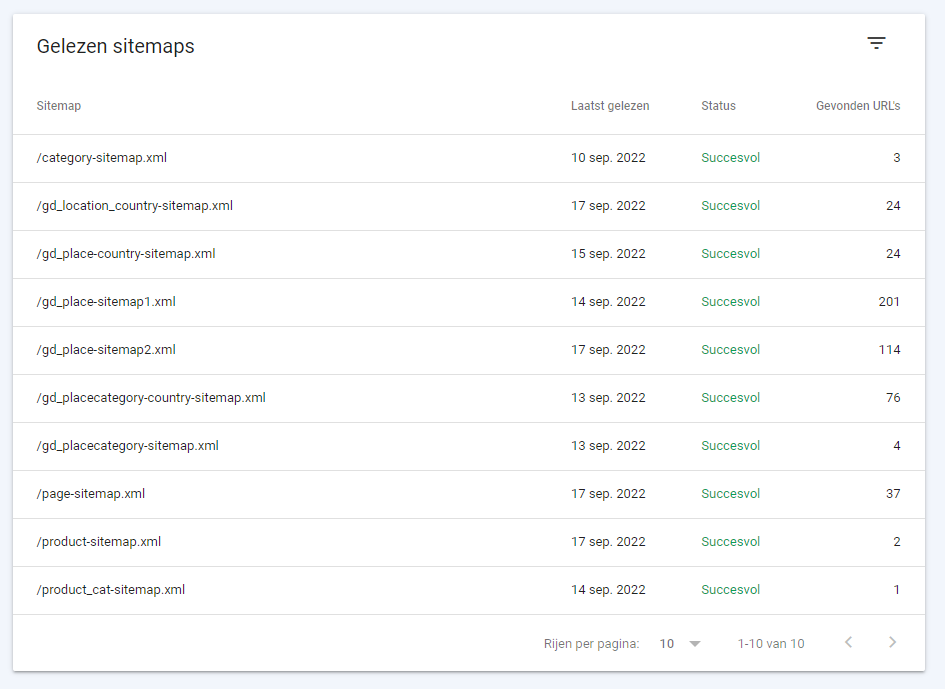Sort by the Gevonden URL's column header
The height and width of the screenshot is (689, 945).
click(x=858, y=105)
